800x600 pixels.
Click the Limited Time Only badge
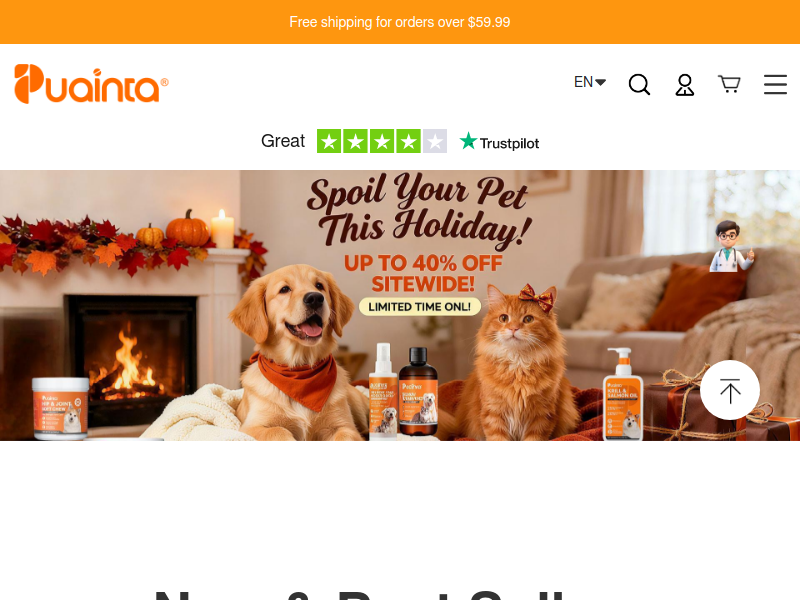[x=419, y=307]
